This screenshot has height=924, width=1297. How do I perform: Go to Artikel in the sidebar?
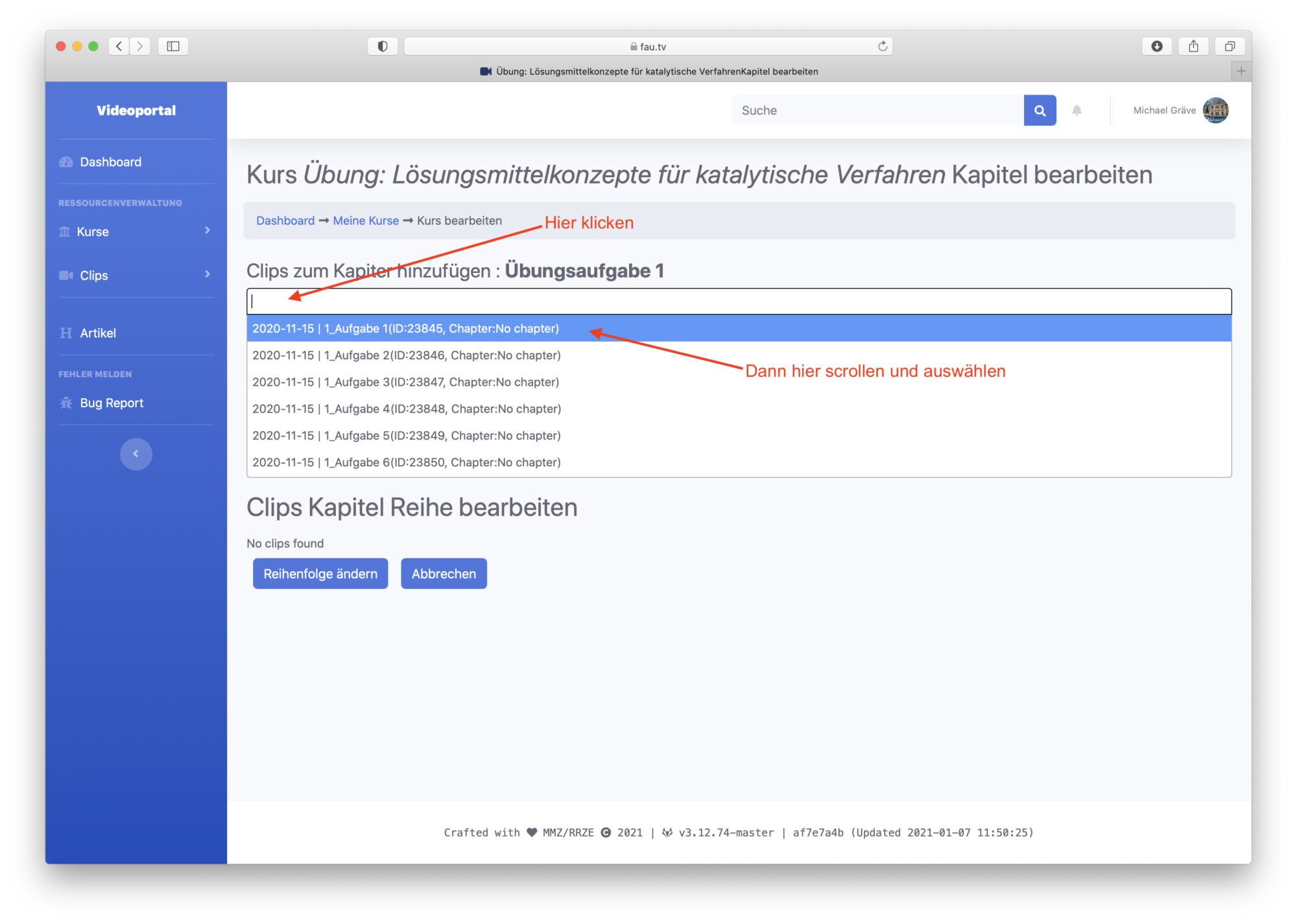(97, 333)
